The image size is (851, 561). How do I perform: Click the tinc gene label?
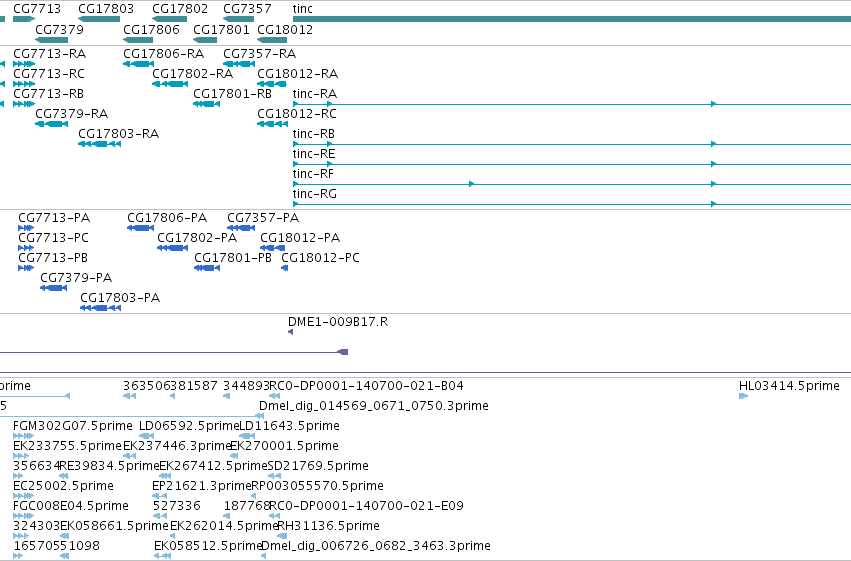pyautogui.click(x=302, y=9)
